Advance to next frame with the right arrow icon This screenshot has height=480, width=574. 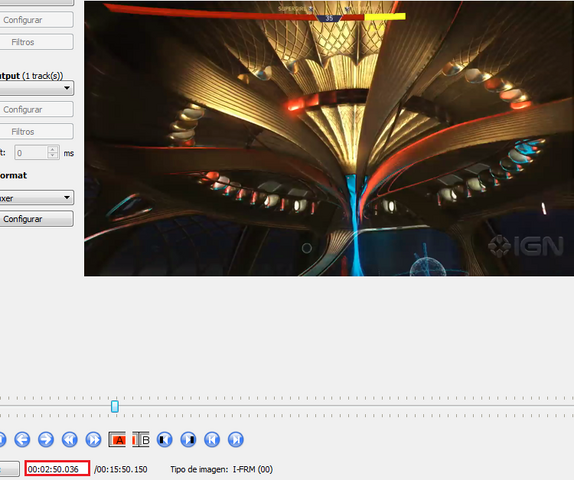coord(46,439)
